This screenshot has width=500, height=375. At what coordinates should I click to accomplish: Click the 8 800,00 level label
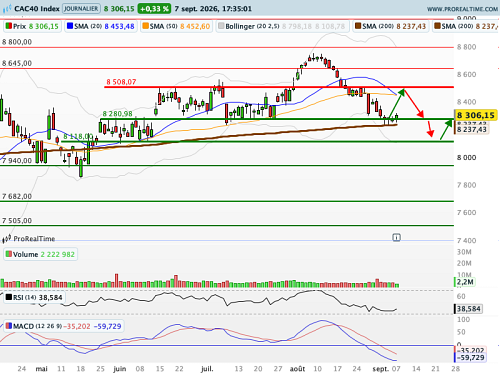[x=17, y=42]
